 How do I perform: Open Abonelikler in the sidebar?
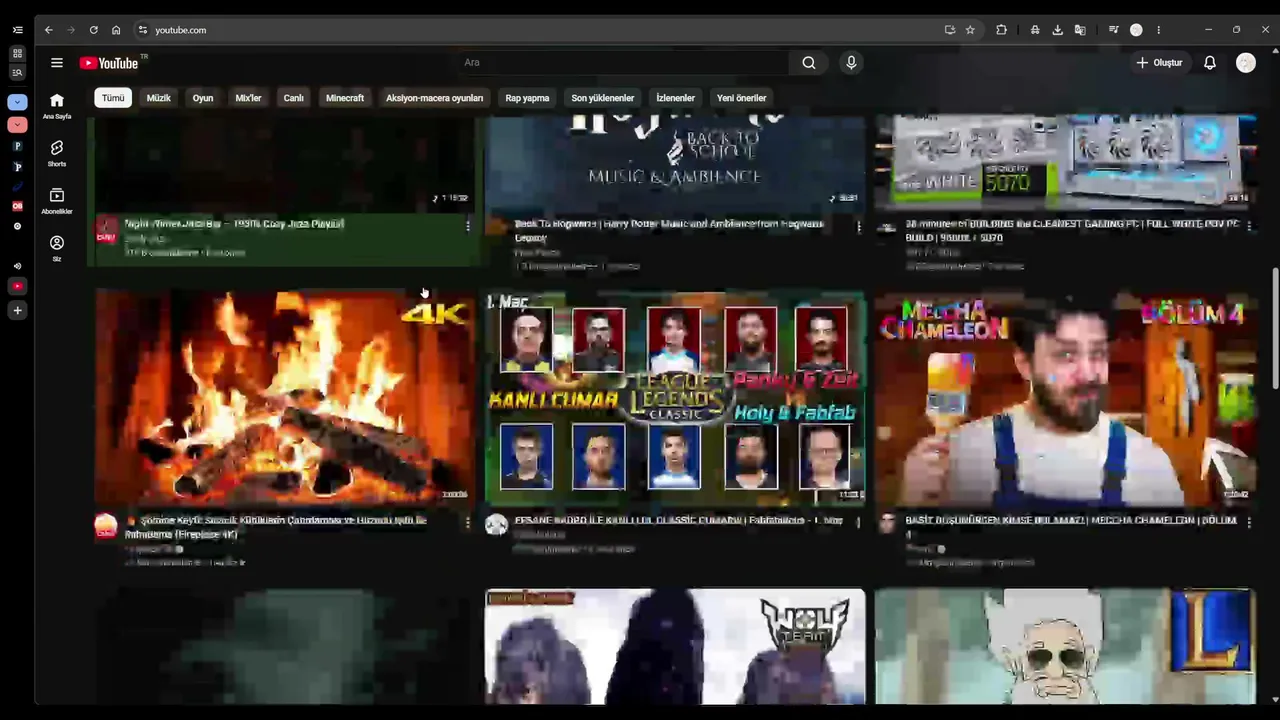[x=57, y=201]
